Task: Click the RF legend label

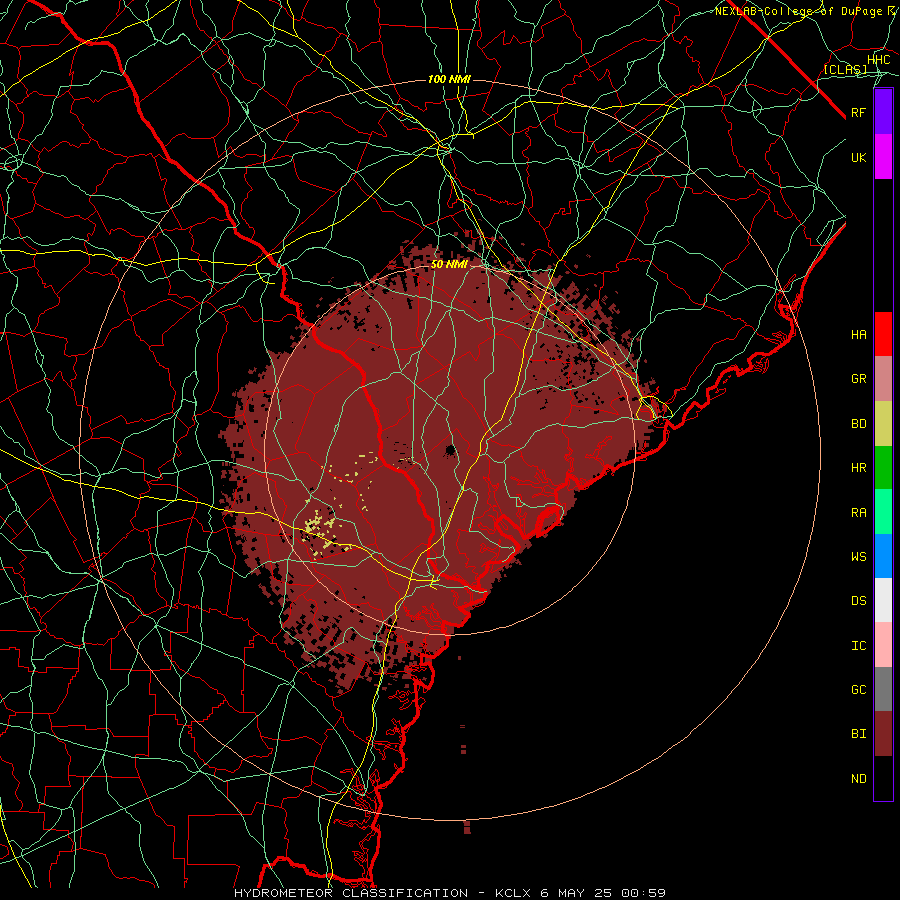Action: click(x=859, y=112)
